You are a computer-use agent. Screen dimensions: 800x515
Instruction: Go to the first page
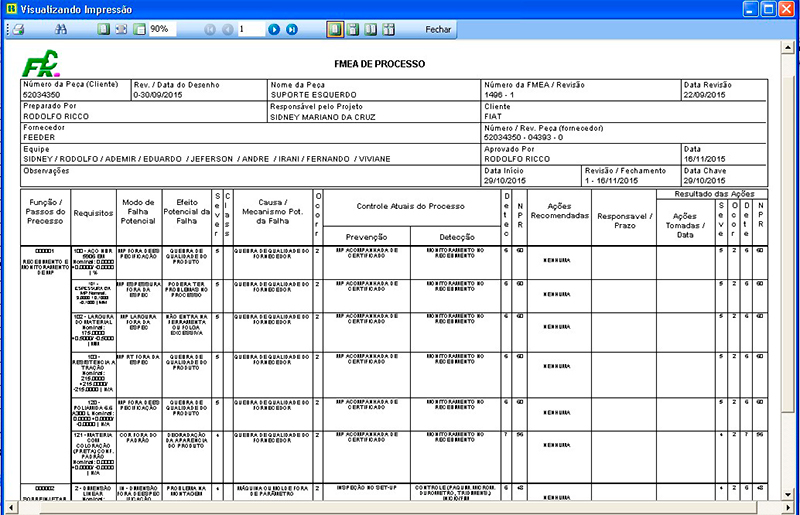[x=210, y=30]
